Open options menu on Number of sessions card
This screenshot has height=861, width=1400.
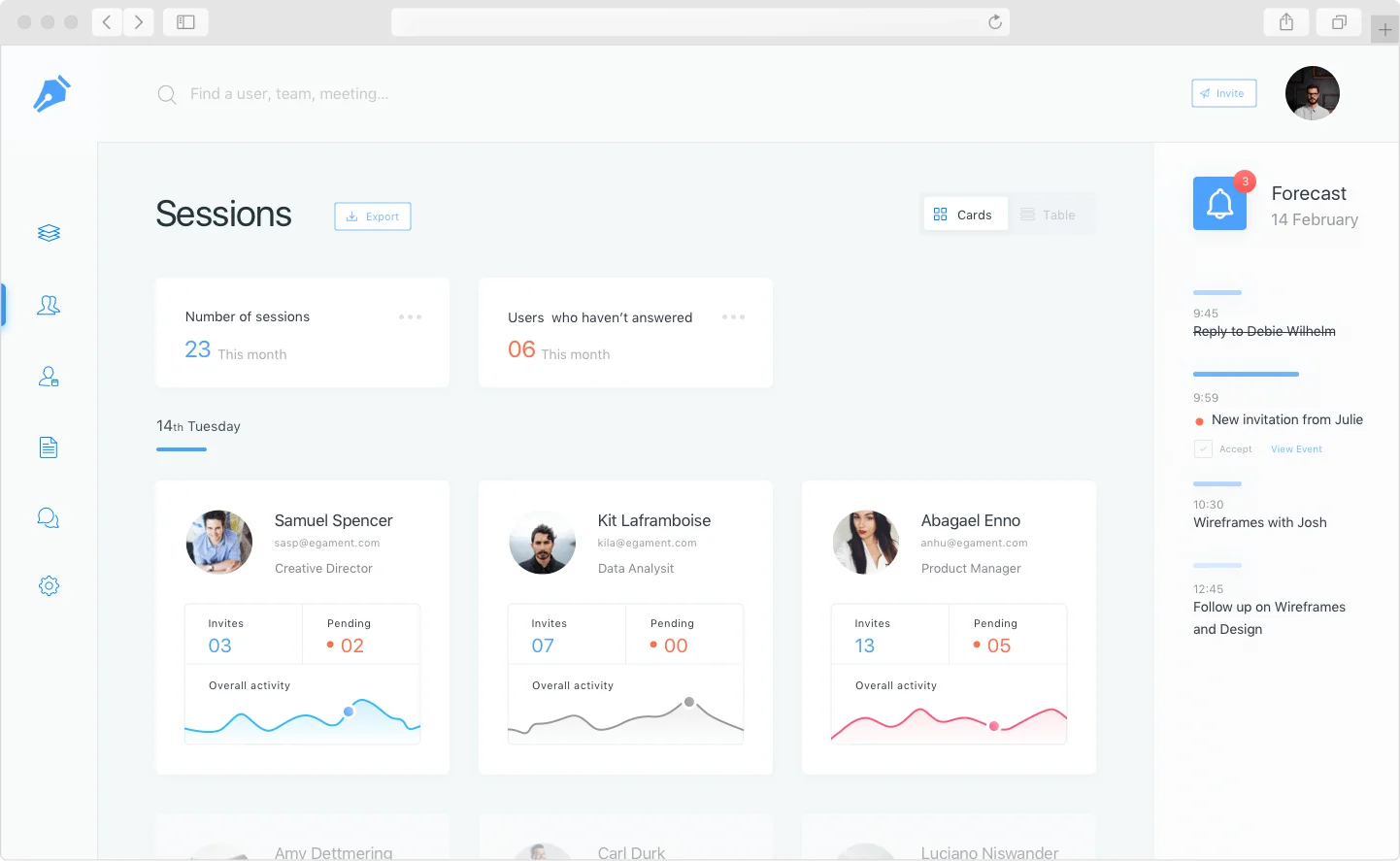[x=410, y=316]
